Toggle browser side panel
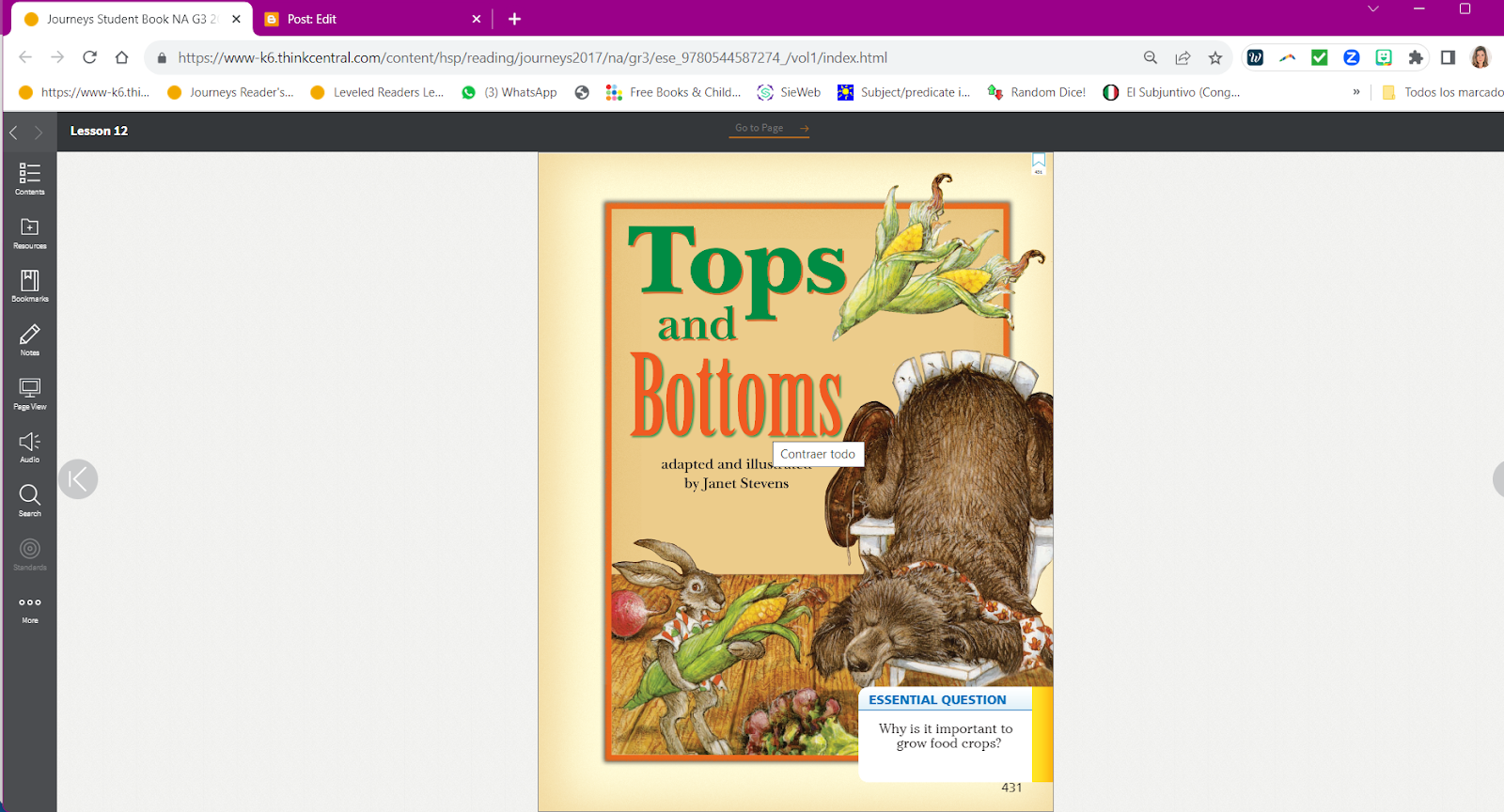 point(1448,57)
